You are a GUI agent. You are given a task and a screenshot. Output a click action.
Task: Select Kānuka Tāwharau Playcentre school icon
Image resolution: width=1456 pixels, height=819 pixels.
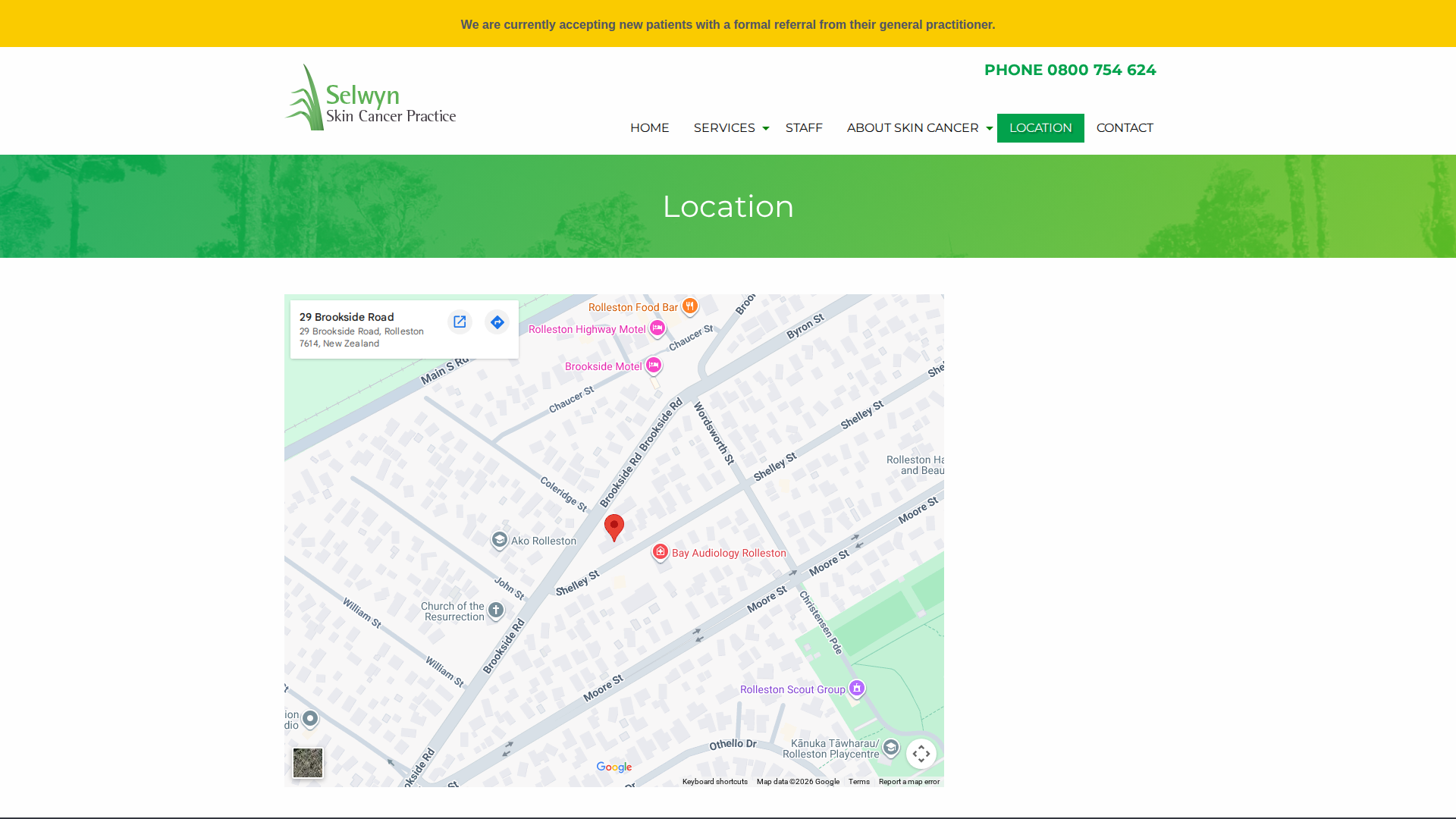(x=891, y=748)
